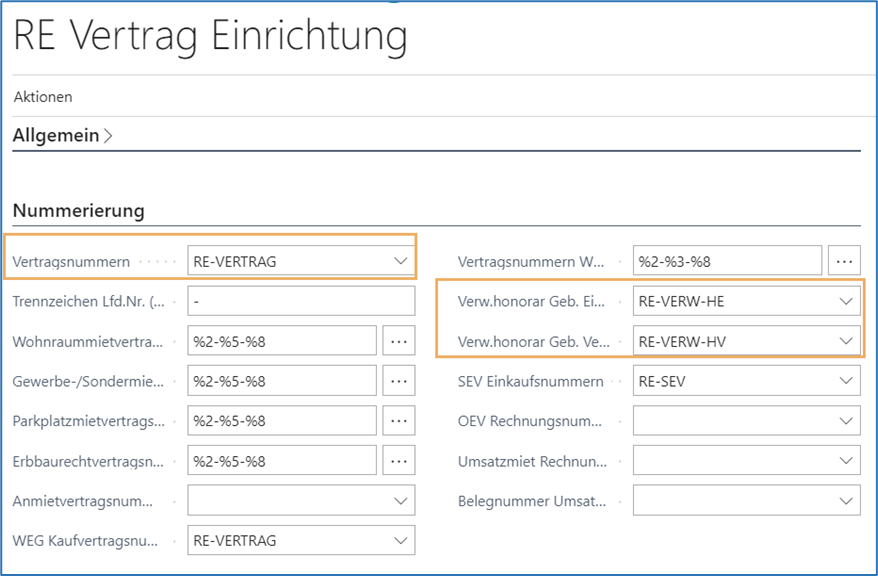Click the RE Vertrag Einrichtung page title
878x576 pixels.
coord(208,36)
